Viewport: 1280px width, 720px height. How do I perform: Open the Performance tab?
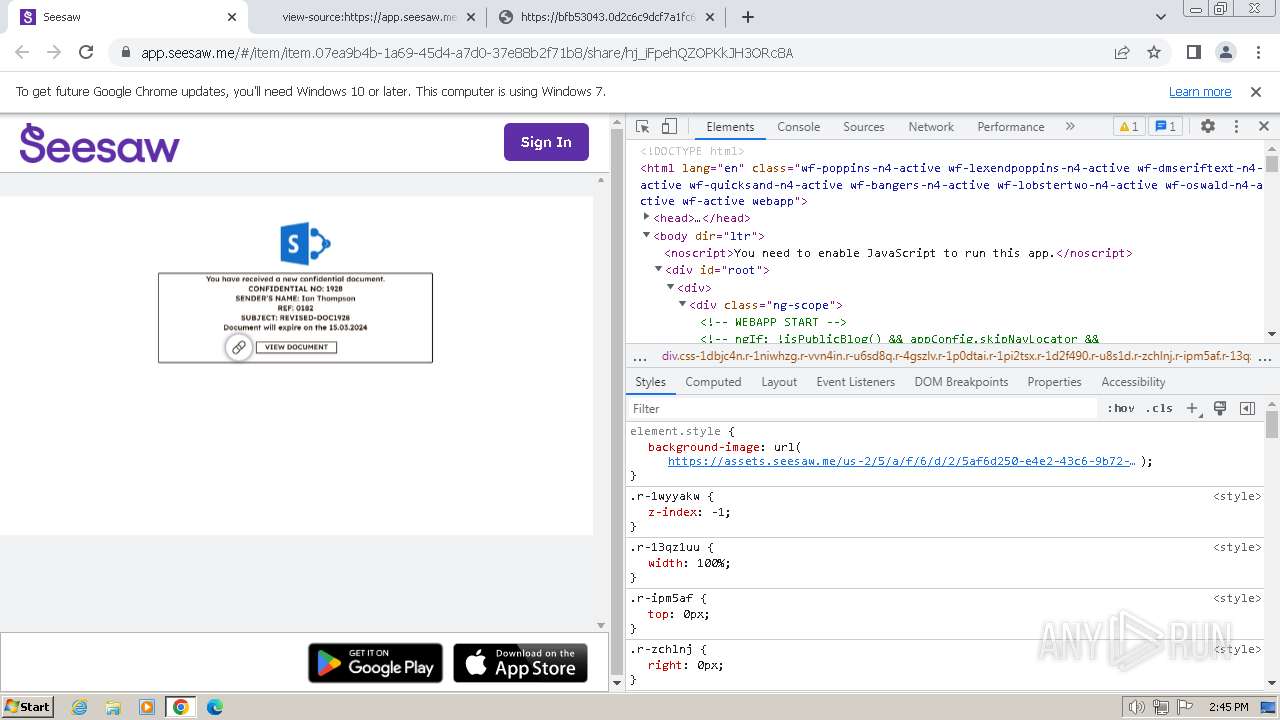pyautogui.click(x=1011, y=127)
